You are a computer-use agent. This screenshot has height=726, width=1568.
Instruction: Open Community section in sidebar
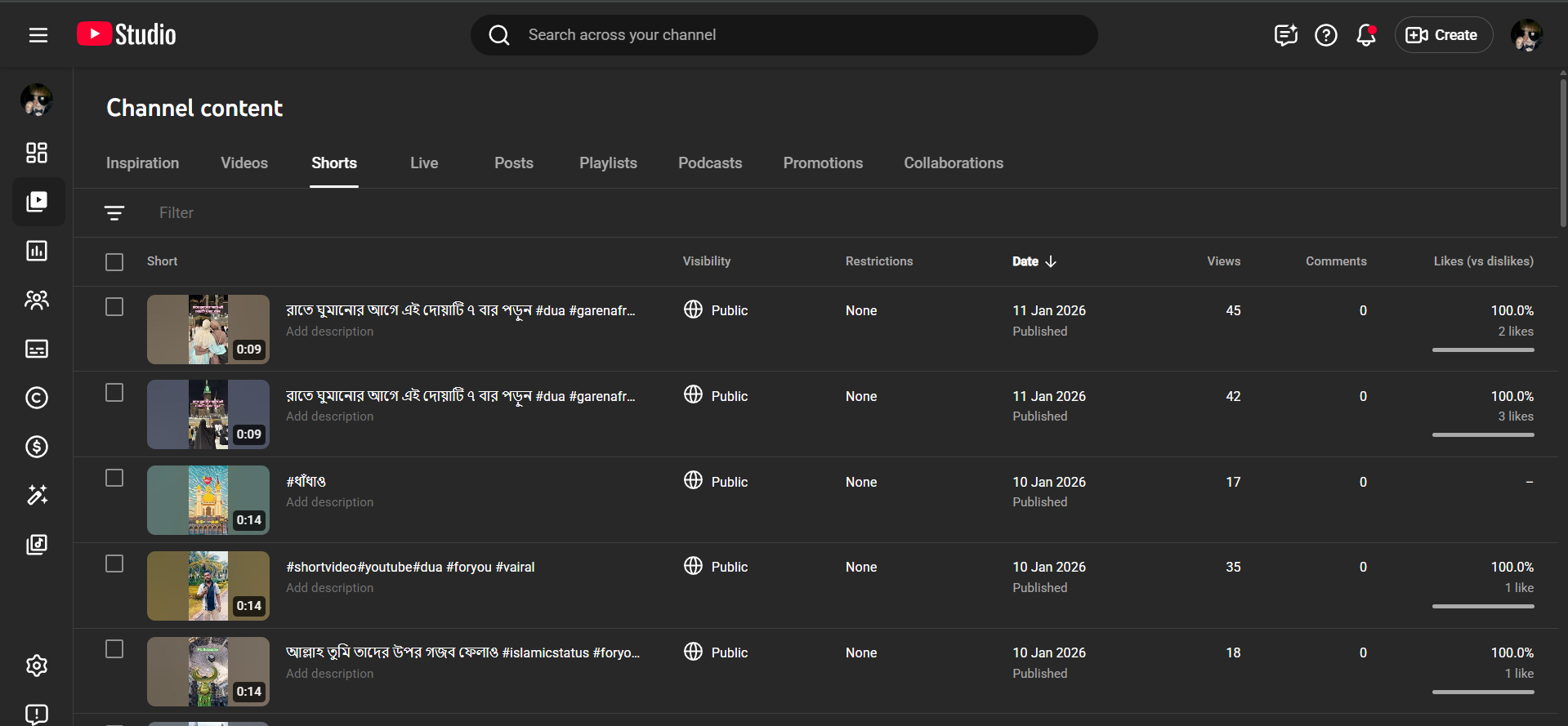(x=37, y=300)
